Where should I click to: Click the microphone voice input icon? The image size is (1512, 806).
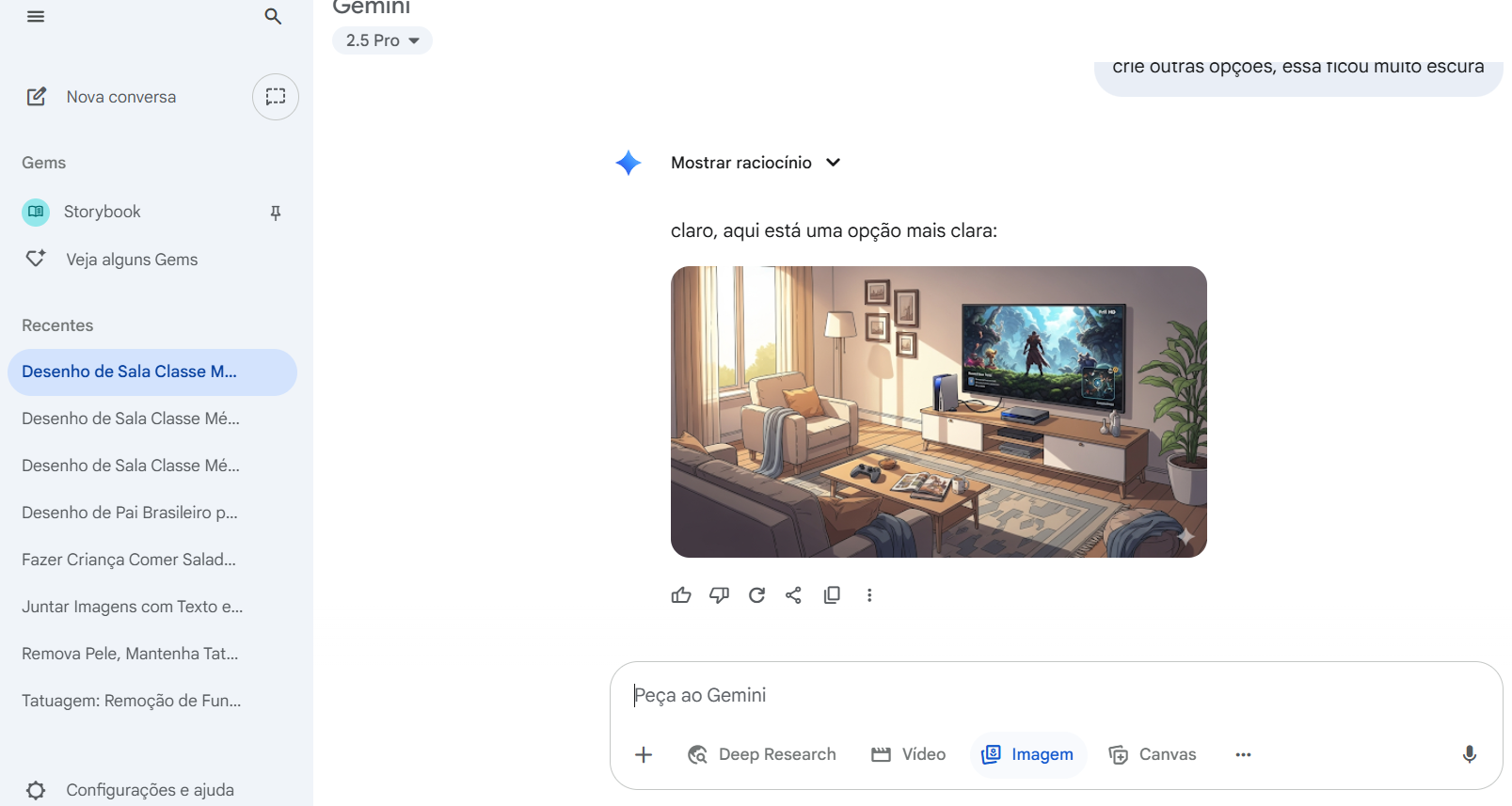(x=1469, y=754)
